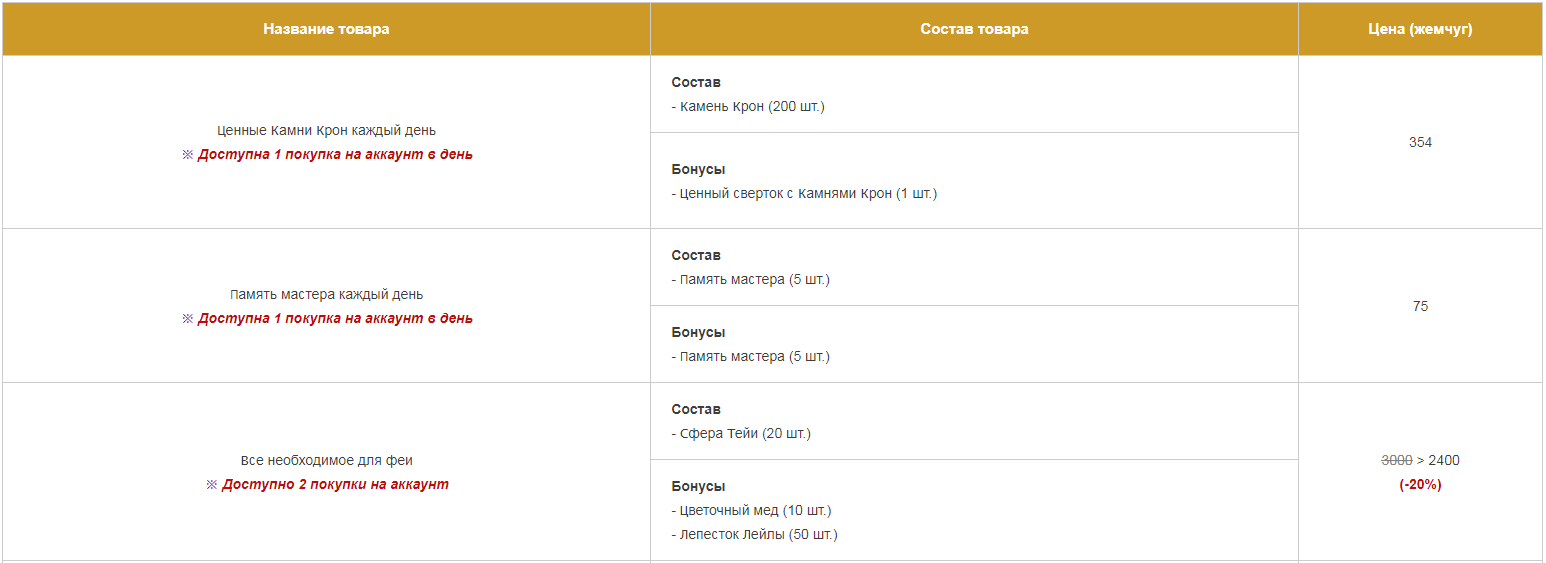
Task: Click the '(-20%)' discount label
Action: click(x=1420, y=484)
